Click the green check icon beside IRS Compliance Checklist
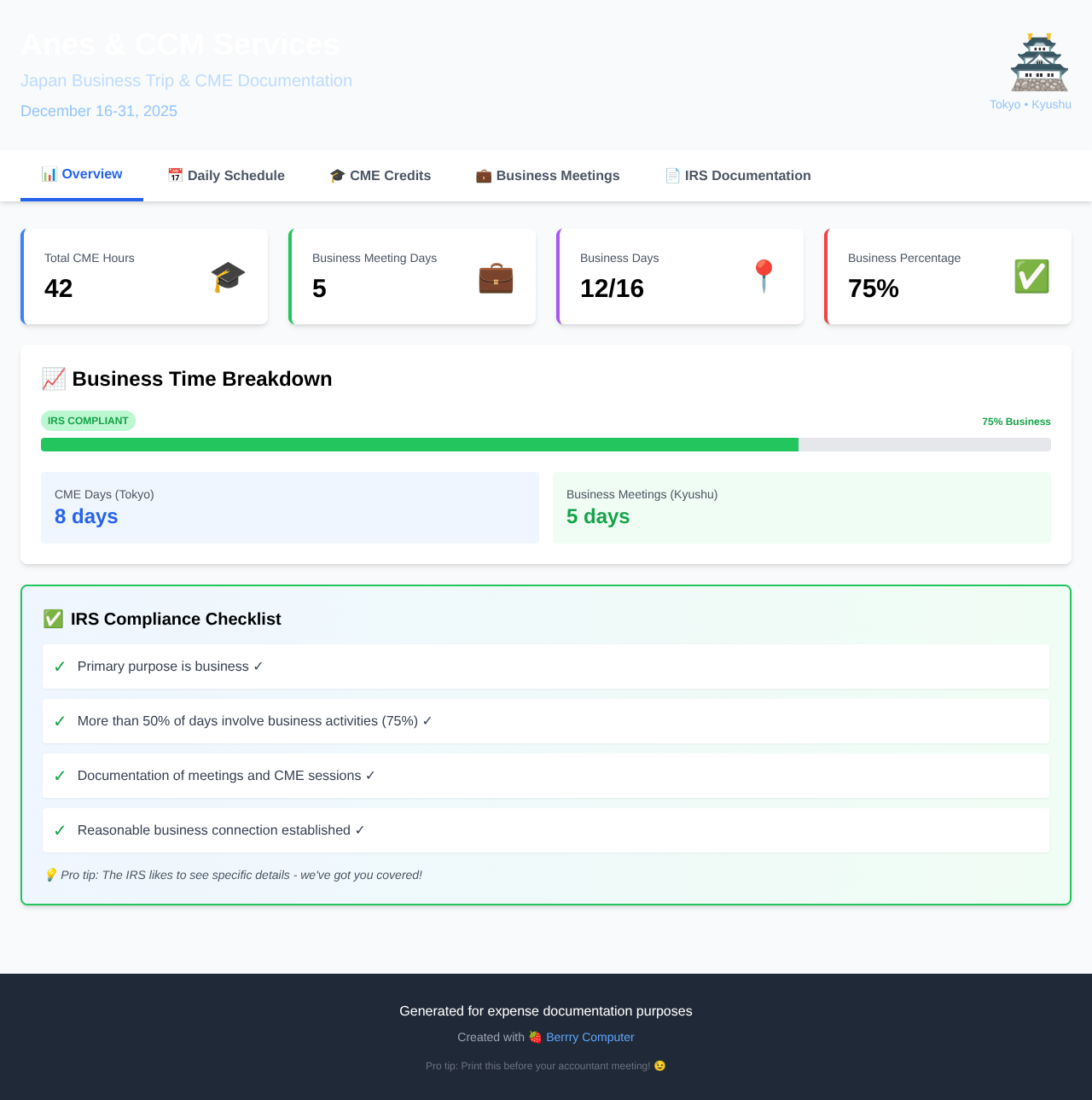 [53, 619]
